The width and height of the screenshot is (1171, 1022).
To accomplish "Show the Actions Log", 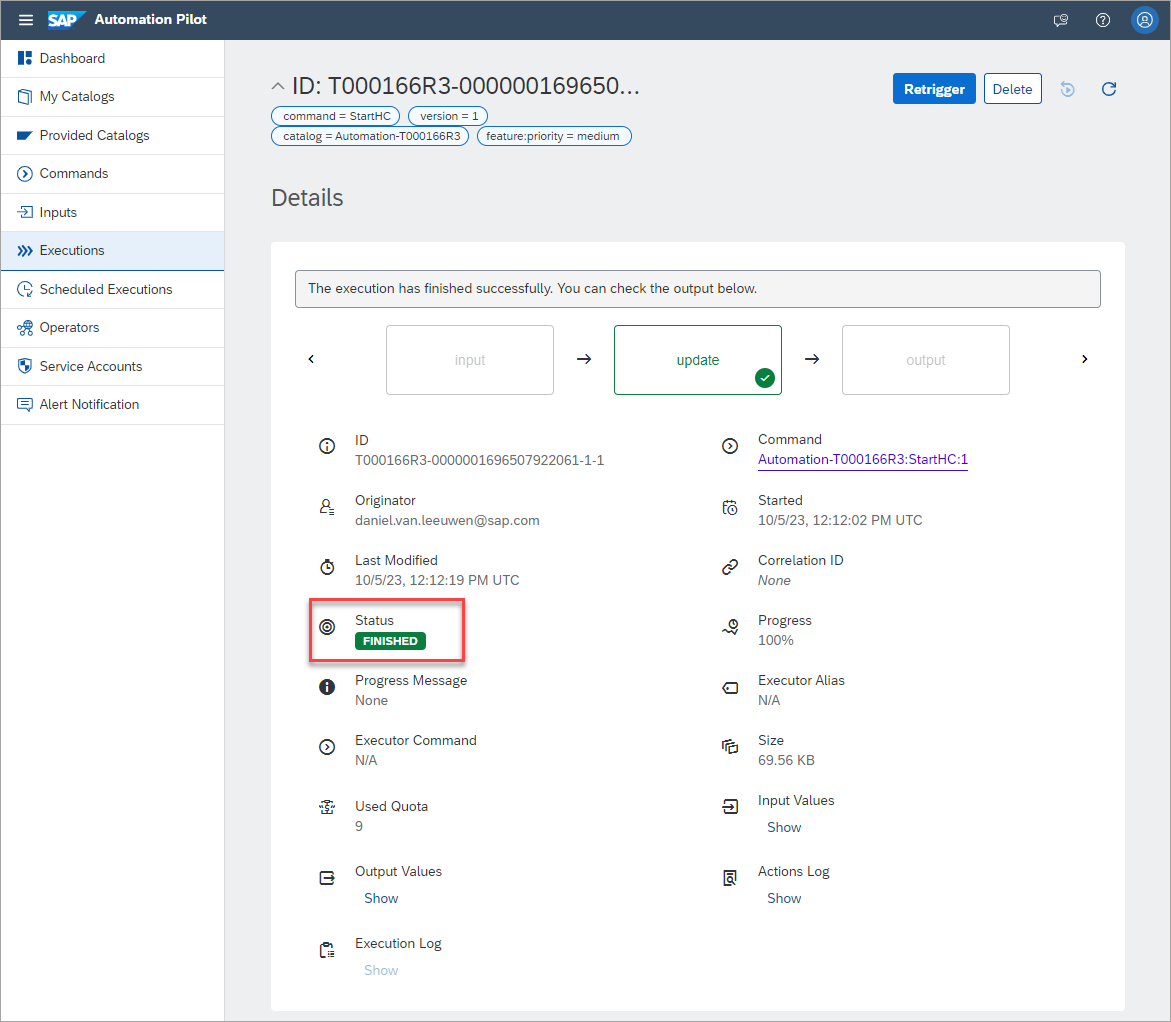I will pyautogui.click(x=783, y=898).
